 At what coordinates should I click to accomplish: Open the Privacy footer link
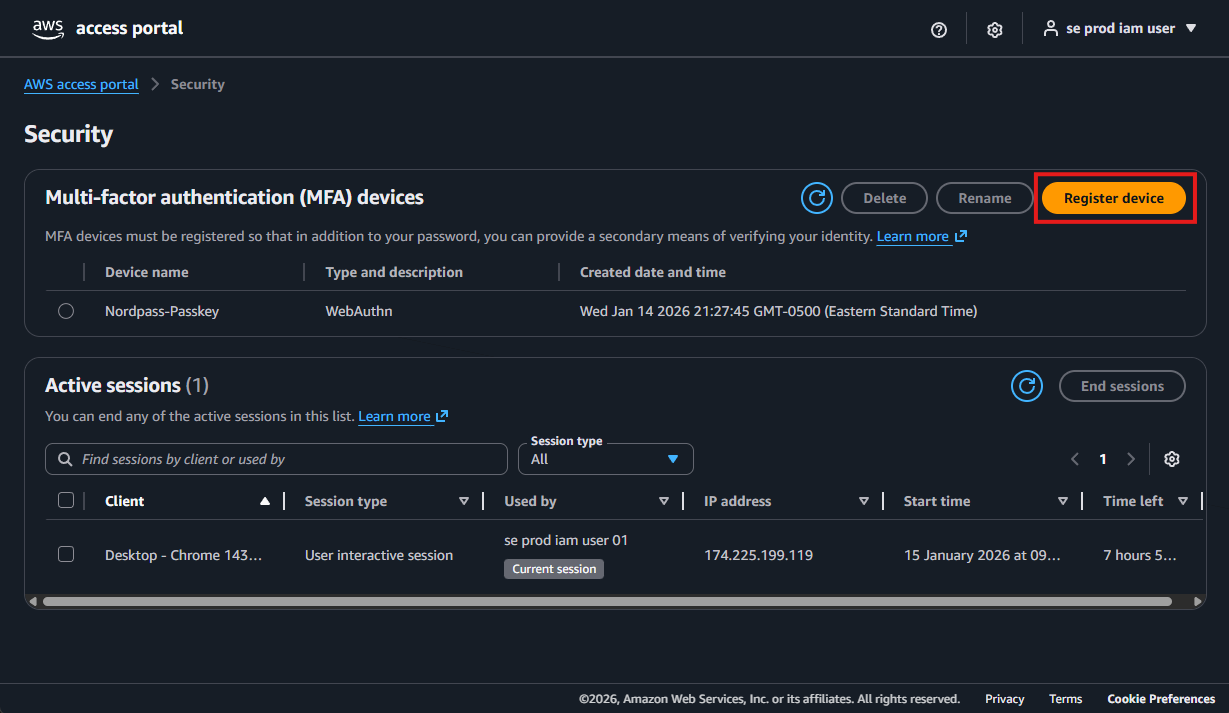pos(1005,699)
